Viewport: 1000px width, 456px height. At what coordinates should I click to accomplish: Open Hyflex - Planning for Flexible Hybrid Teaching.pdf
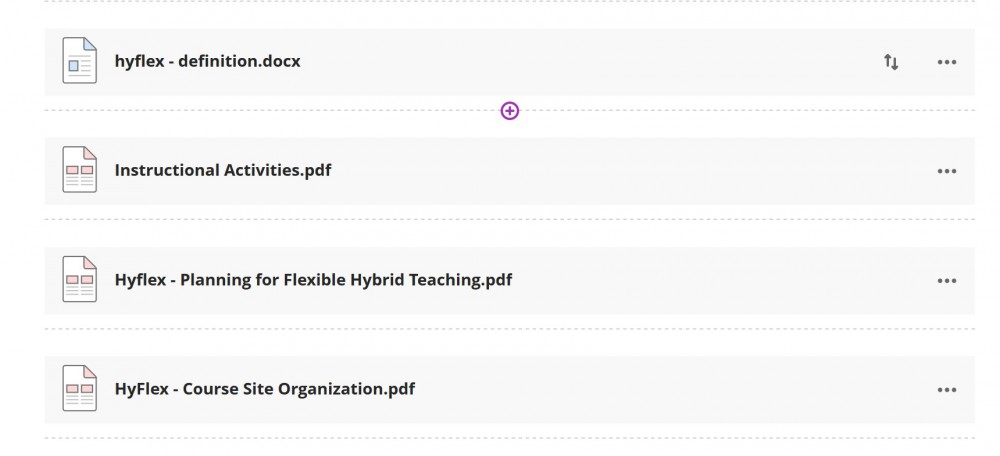[x=313, y=280]
